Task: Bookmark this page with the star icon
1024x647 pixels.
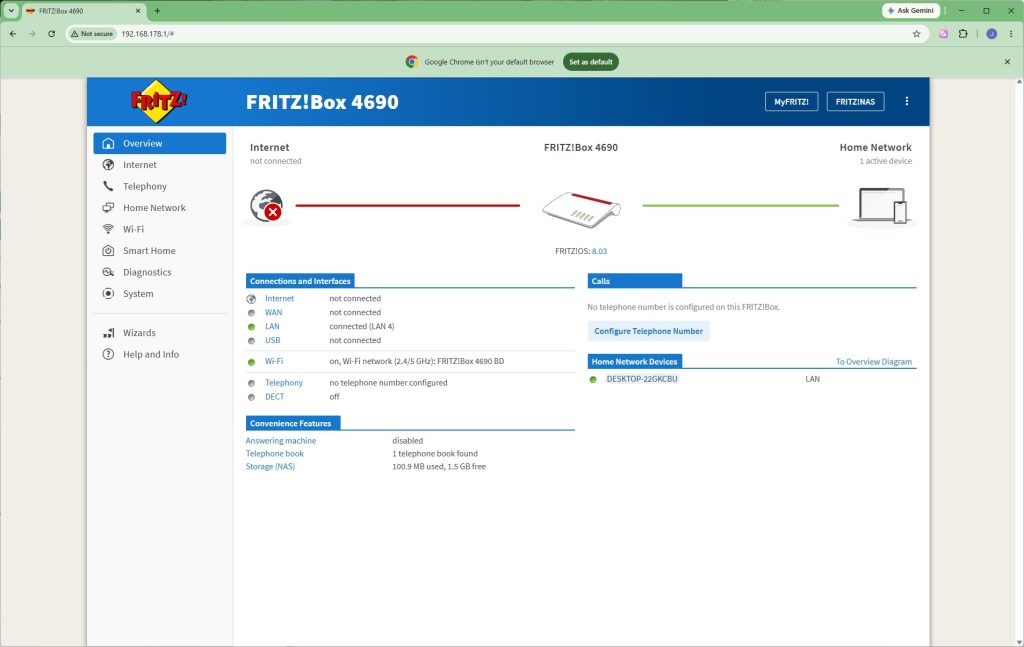Action: pos(916,34)
